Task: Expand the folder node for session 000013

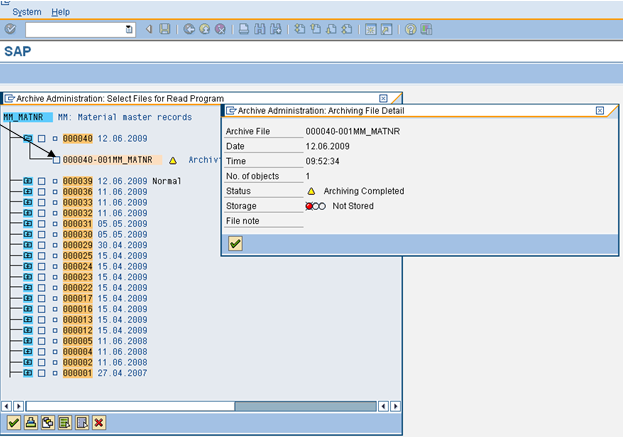Action: pyautogui.click(x=28, y=320)
